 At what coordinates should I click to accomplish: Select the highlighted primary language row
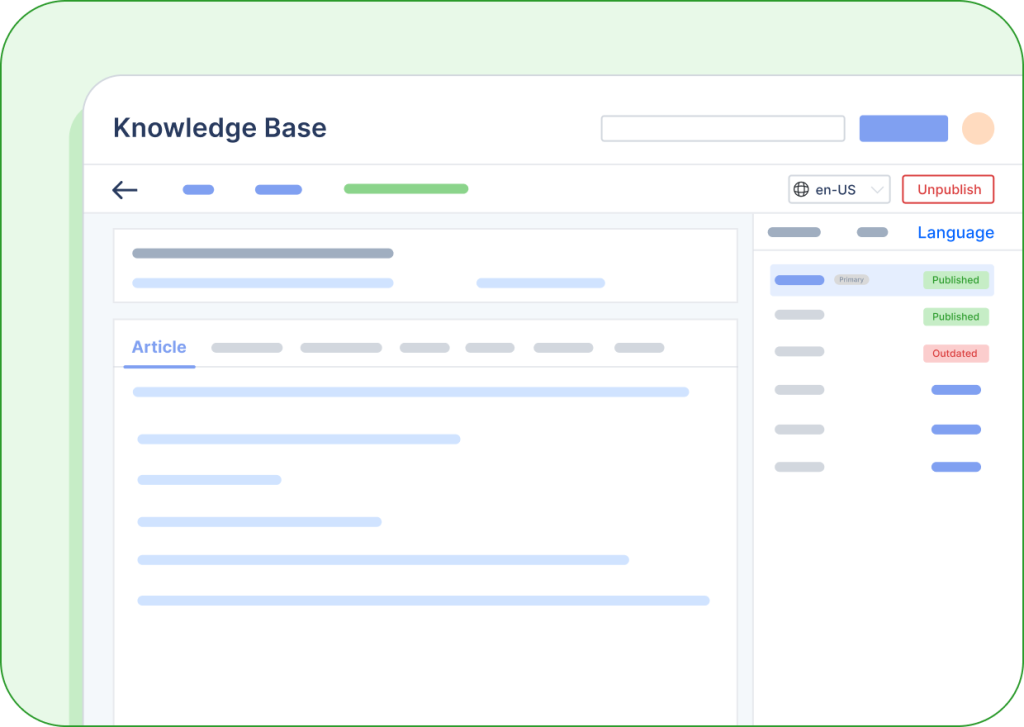[x=880, y=280]
